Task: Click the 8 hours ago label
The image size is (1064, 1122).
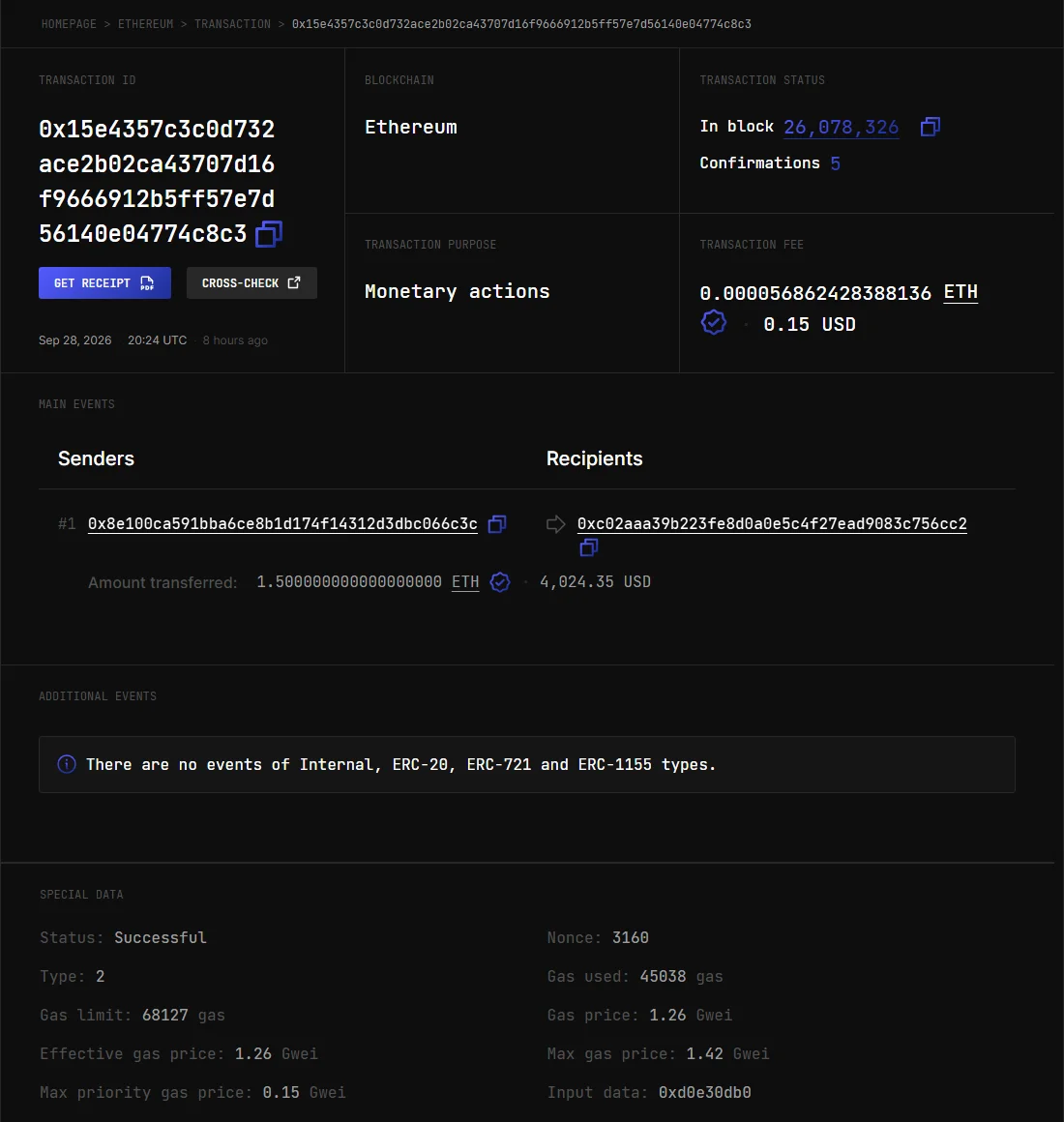Action: 235,340
